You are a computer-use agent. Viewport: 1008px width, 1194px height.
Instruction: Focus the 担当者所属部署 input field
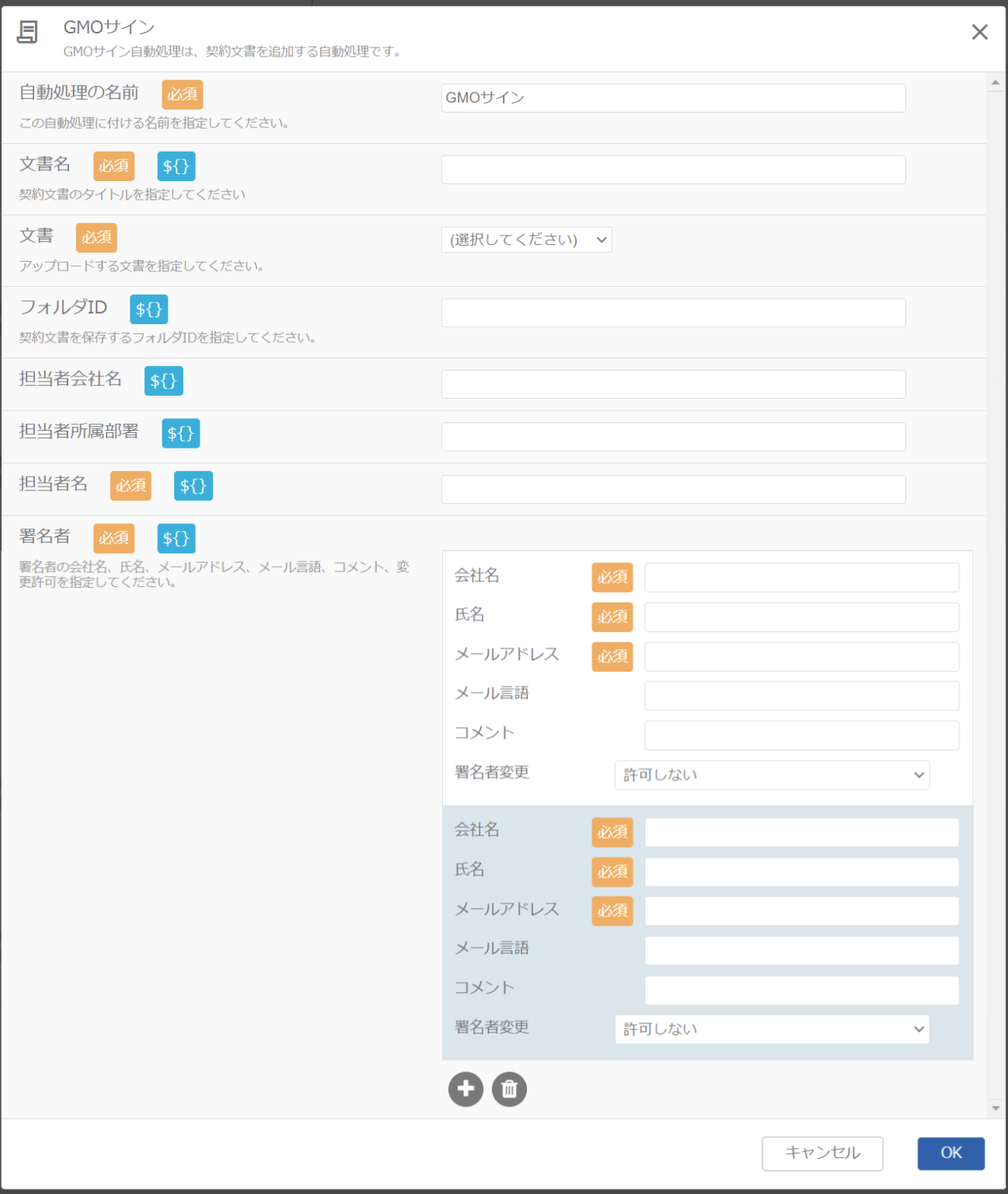(x=673, y=437)
